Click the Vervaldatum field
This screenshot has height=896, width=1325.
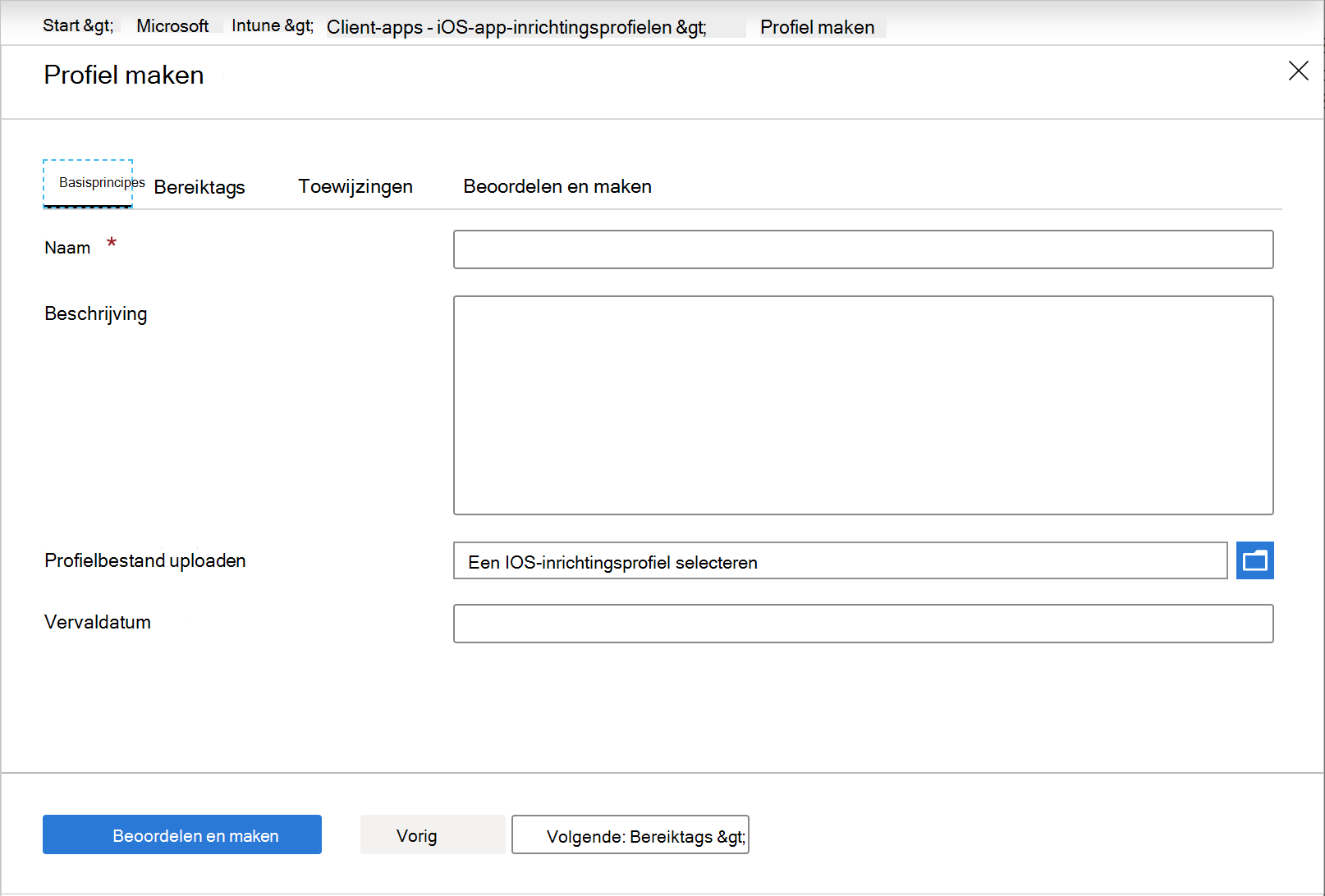point(863,624)
